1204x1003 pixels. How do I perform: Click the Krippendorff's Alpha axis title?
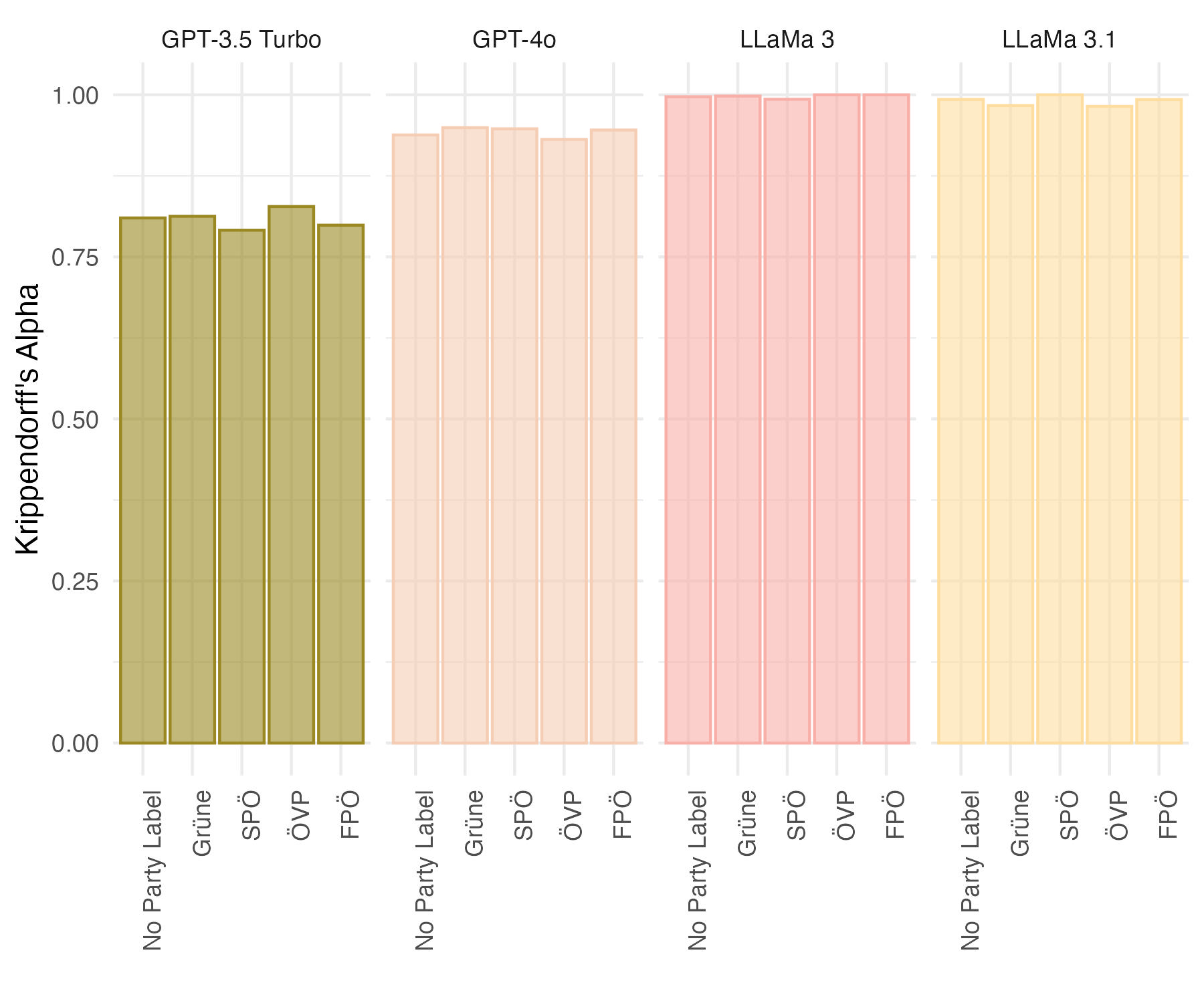[x=28, y=419]
